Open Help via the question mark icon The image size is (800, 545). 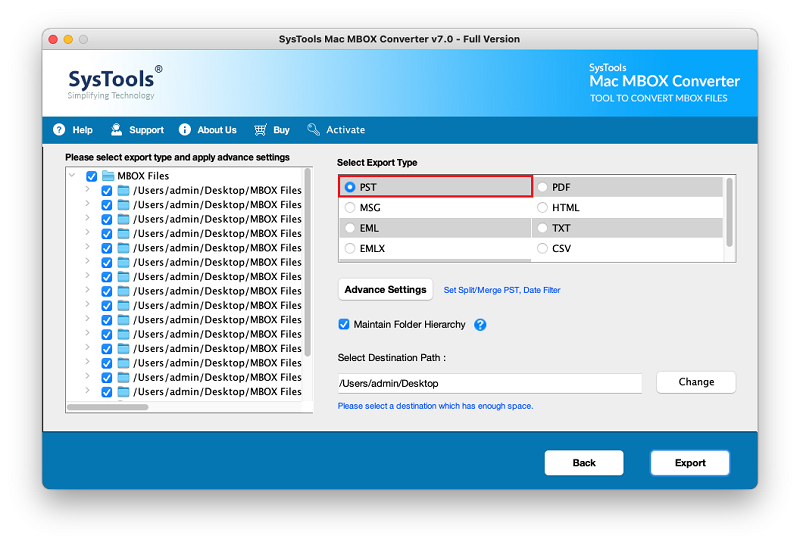[x=59, y=130]
